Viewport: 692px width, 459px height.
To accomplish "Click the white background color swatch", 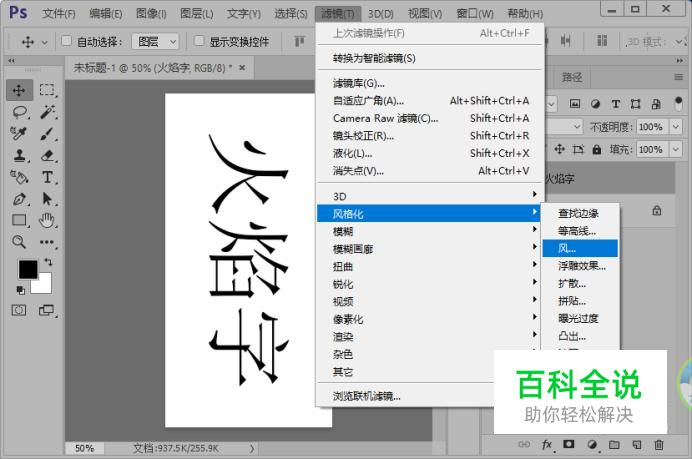I will tap(43, 286).
